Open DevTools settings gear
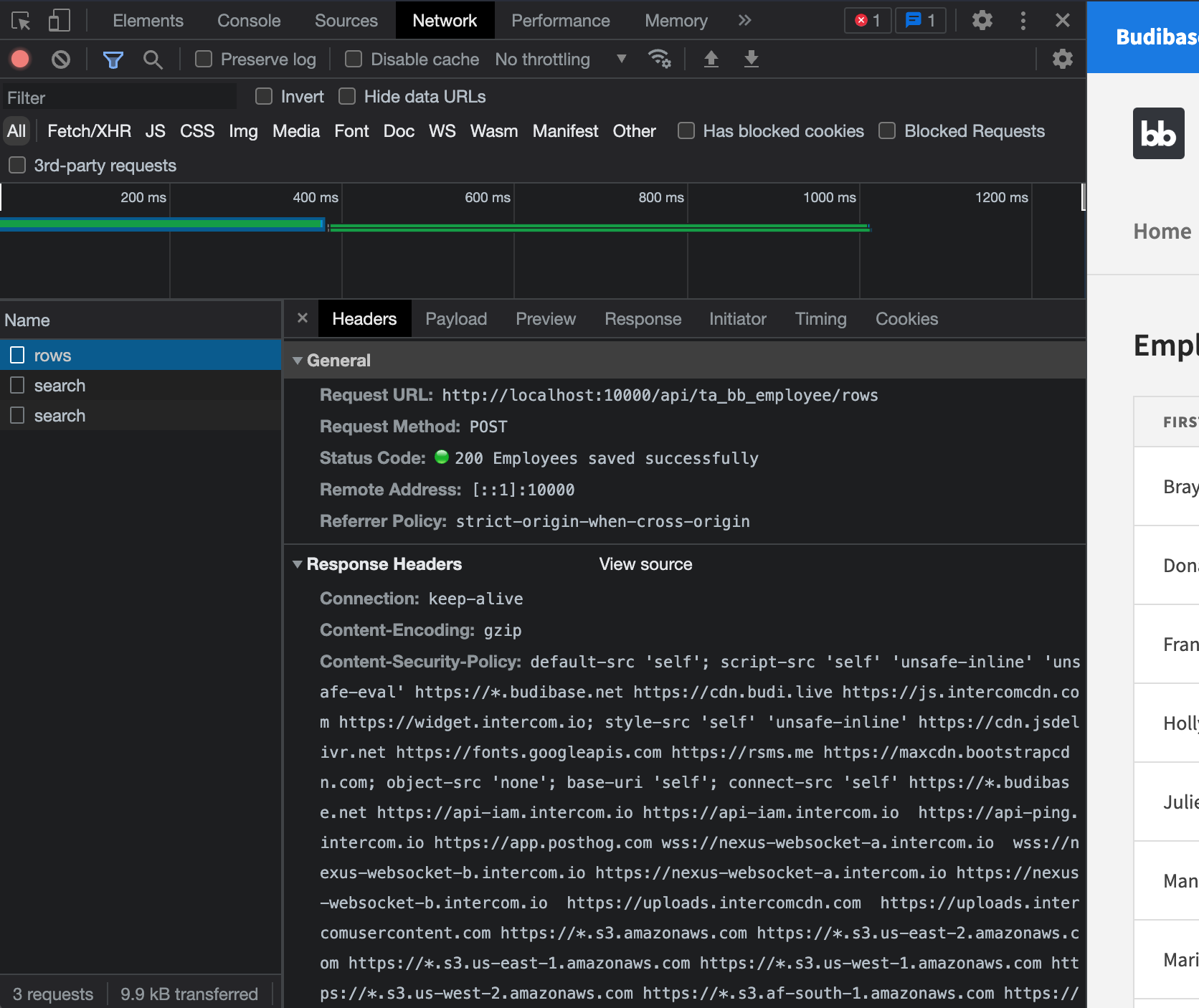Viewport: 1199px width, 1008px height. pyautogui.click(x=982, y=20)
